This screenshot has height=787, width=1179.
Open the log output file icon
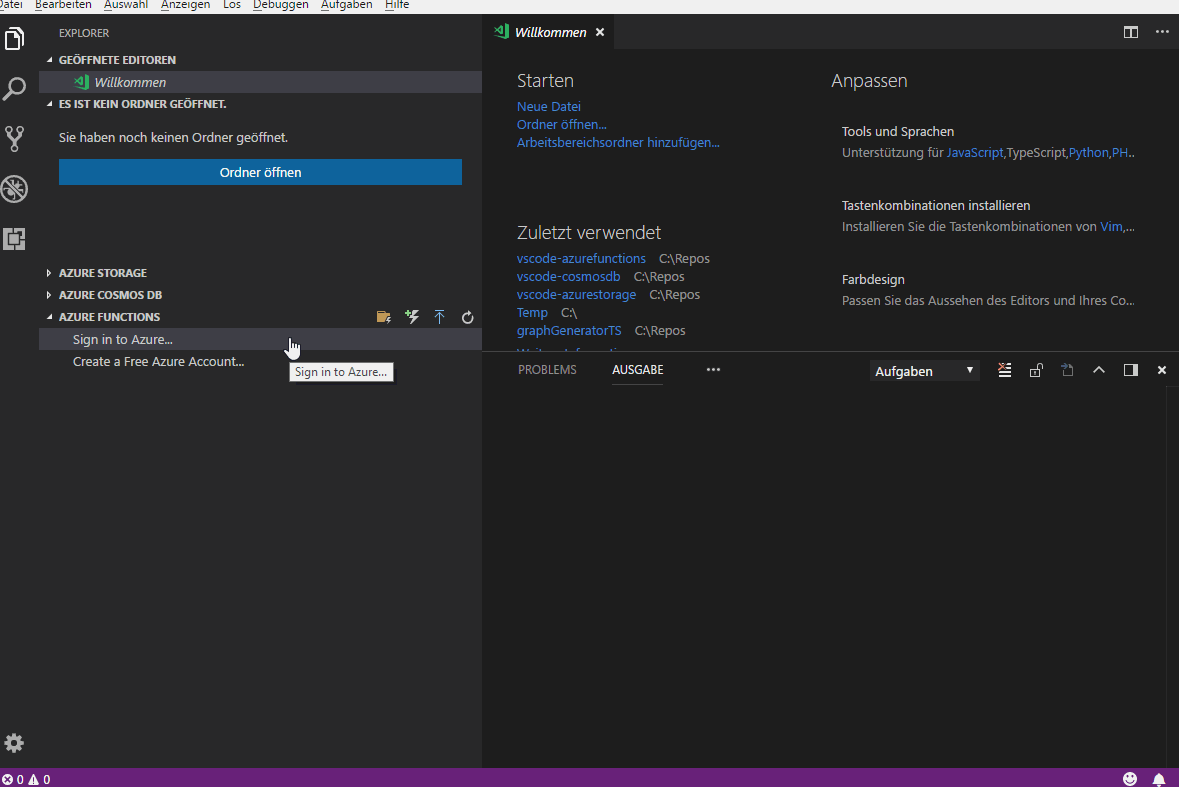[1068, 370]
